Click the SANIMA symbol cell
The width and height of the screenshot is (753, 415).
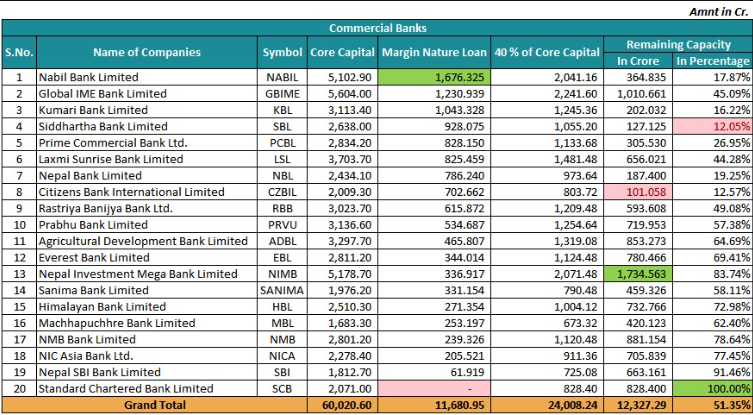click(282, 289)
